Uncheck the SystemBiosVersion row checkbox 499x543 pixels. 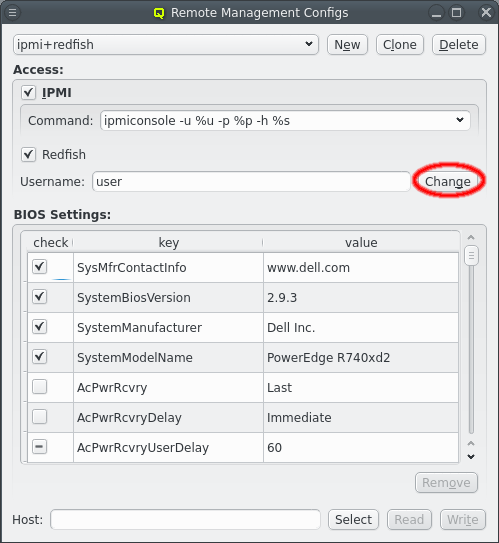point(39,297)
